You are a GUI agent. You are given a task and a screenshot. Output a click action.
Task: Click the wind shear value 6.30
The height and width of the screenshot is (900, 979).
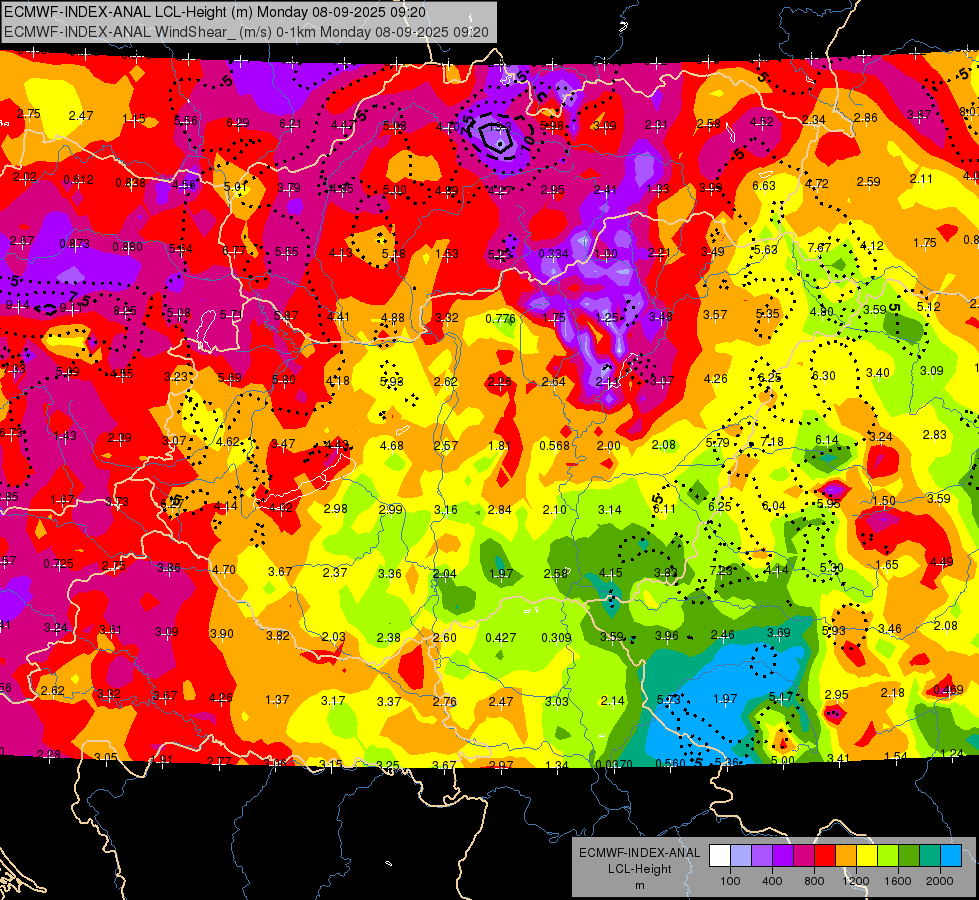(824, 375)
